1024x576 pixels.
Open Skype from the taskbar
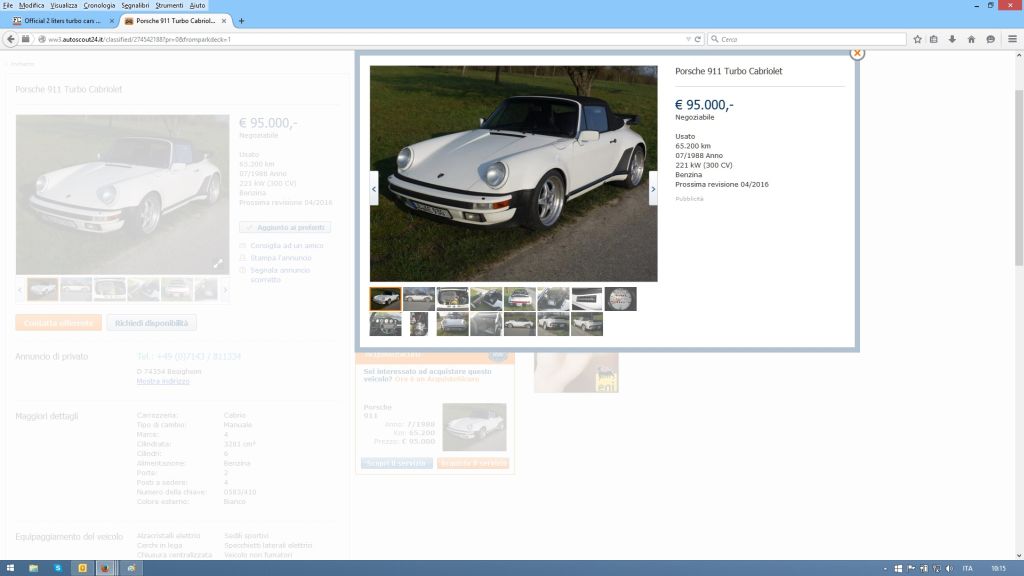click(x=57, y=568)
